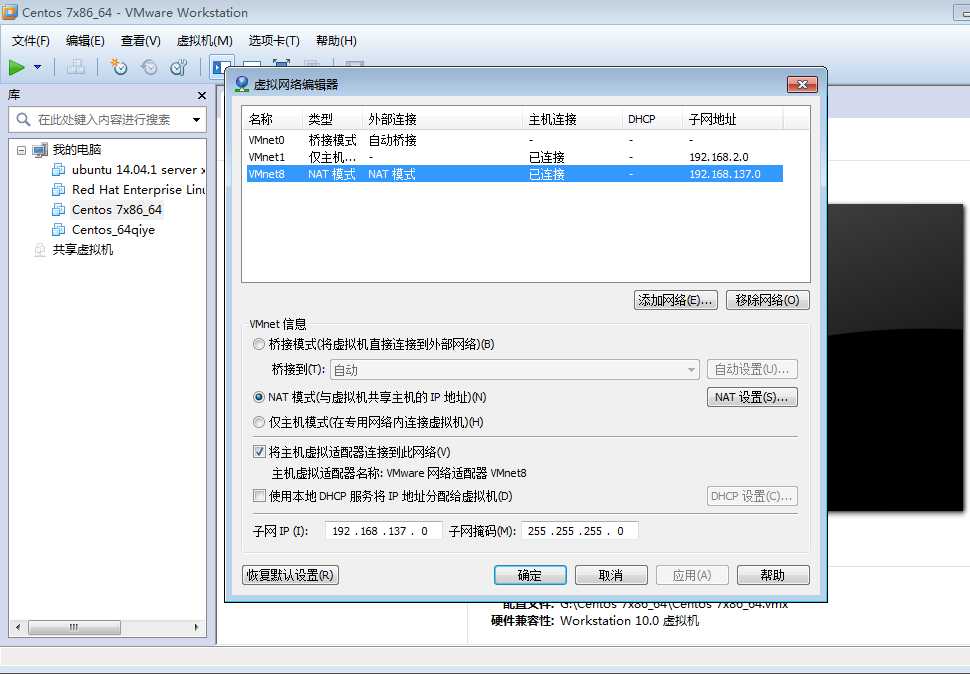Screen dimensions: 970x674
Task: Click the 移除网络(O) button
Action: (x=768, y=301)
